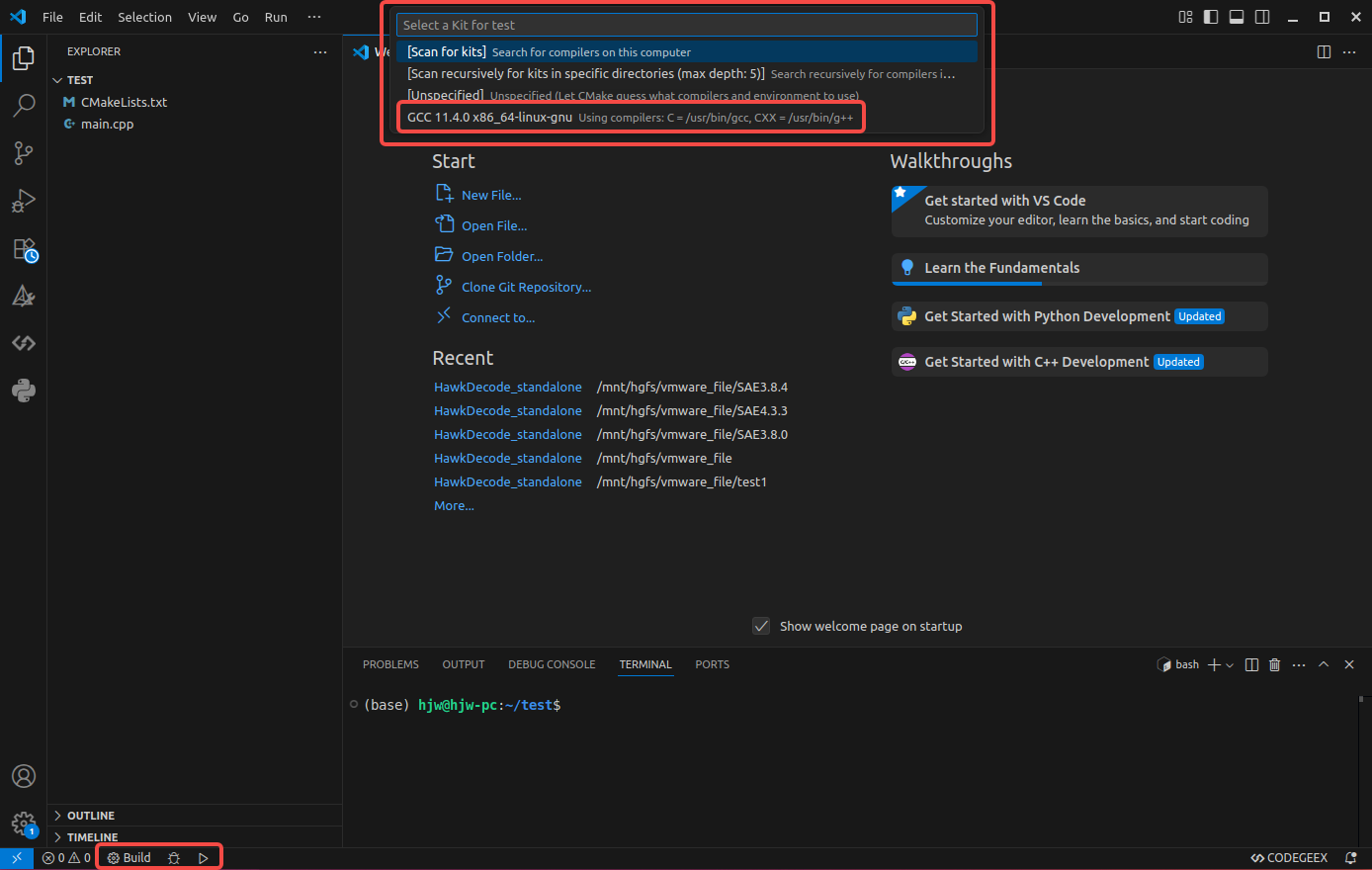Expand the OUTLINE section

click(195, 816)
